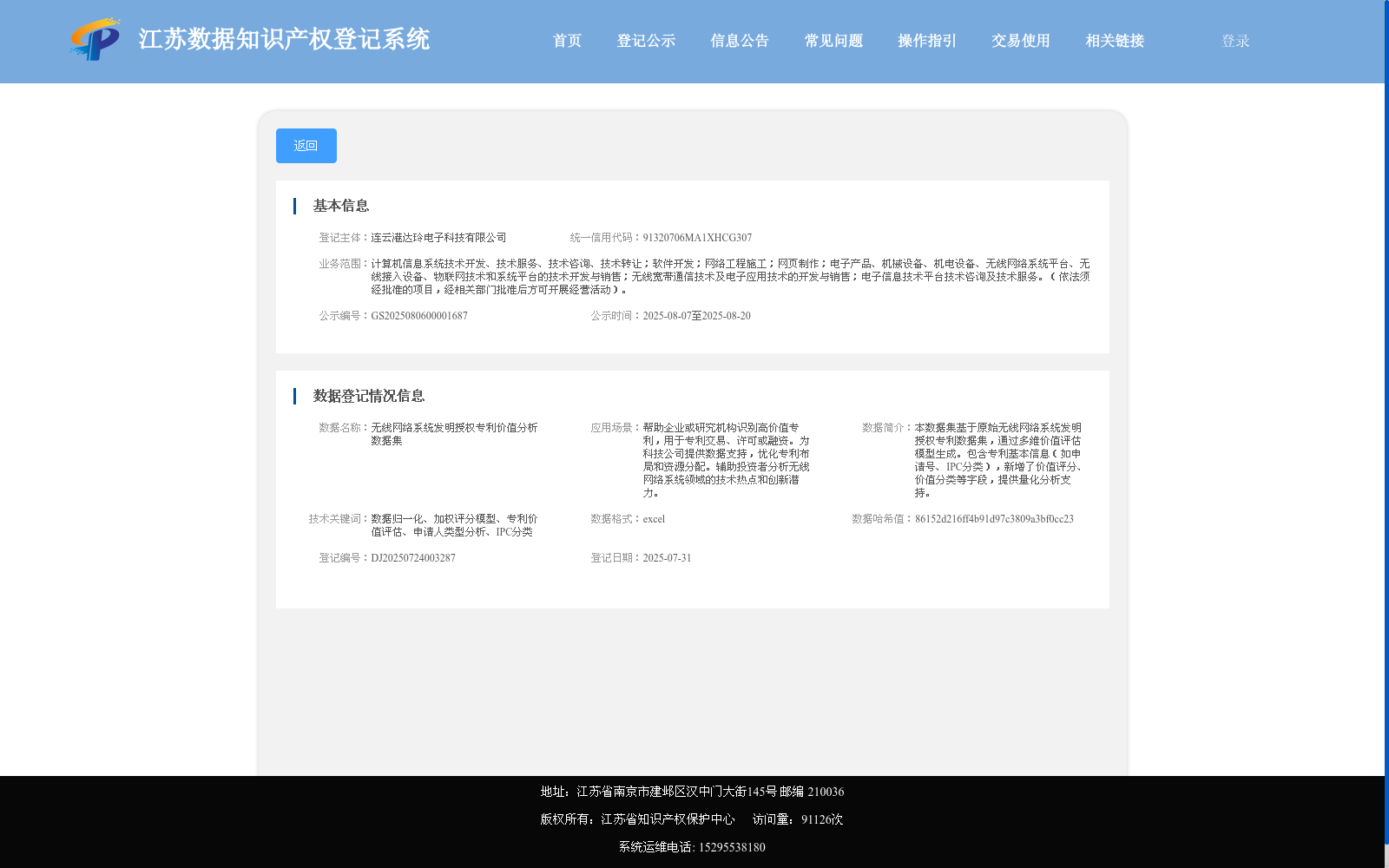Click the 数据简介 description text
This screenshot has width=1389, height=868.
pos(997,460)
